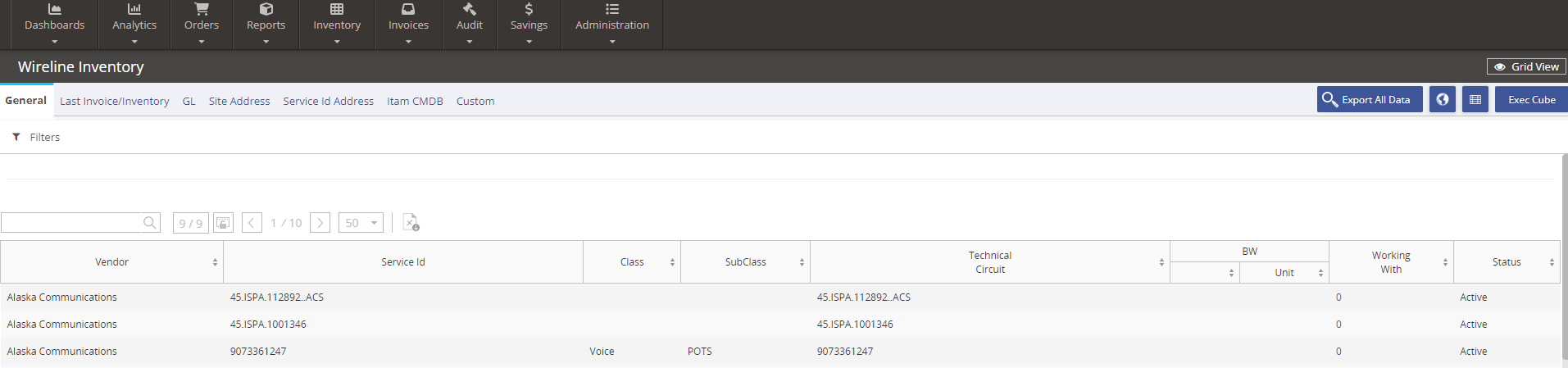1568x368 pixels.
Task: Click the Reports cube icon
Action: point(266,9)
